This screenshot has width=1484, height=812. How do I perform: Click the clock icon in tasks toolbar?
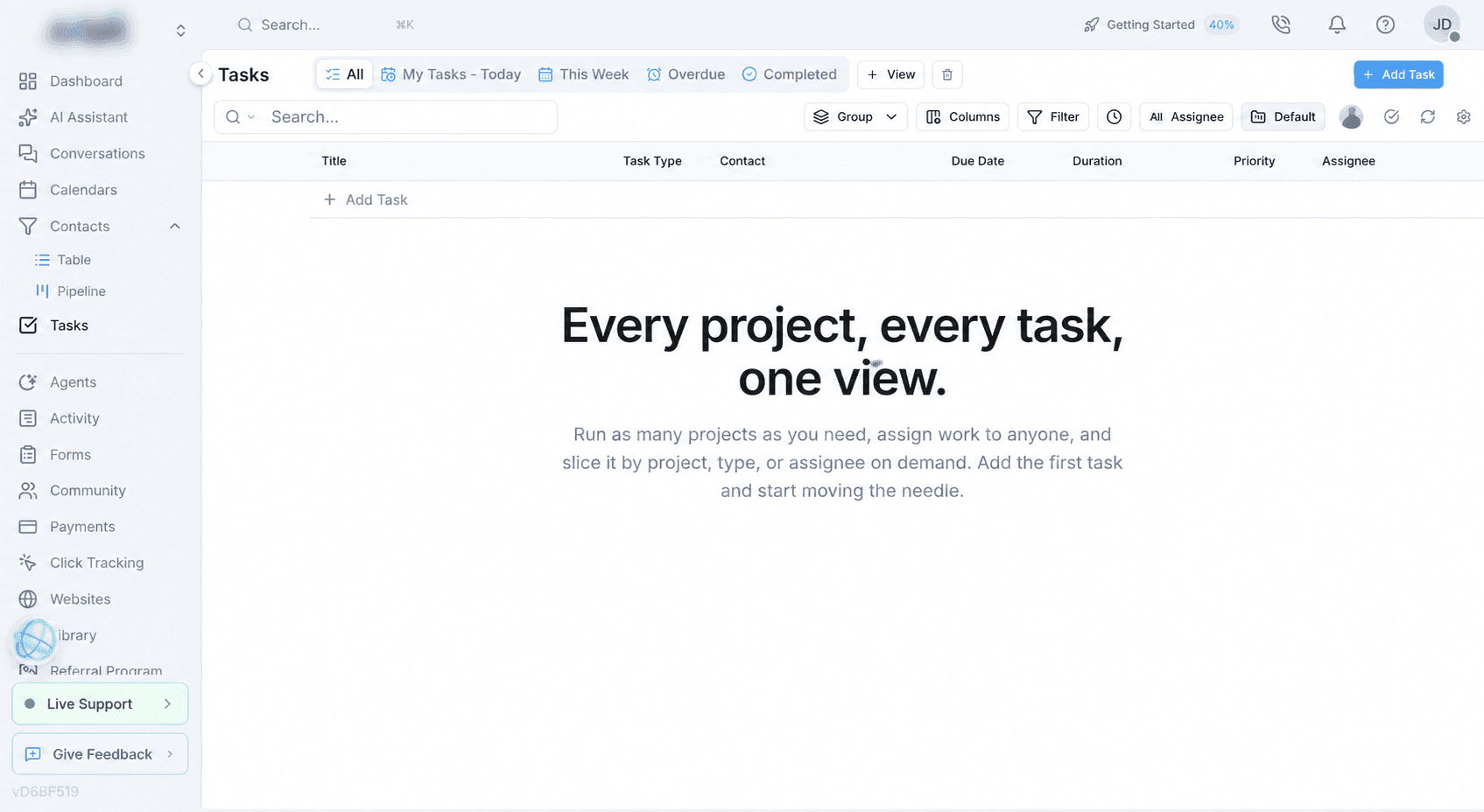(x=1114, y=116)
